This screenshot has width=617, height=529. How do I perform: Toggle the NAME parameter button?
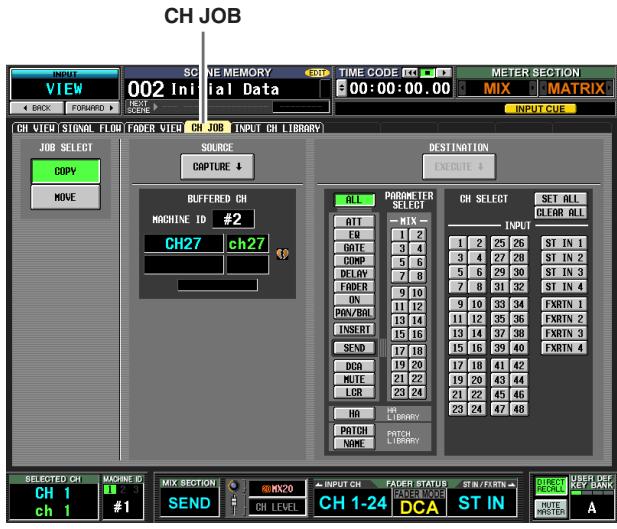pos(354,444)
